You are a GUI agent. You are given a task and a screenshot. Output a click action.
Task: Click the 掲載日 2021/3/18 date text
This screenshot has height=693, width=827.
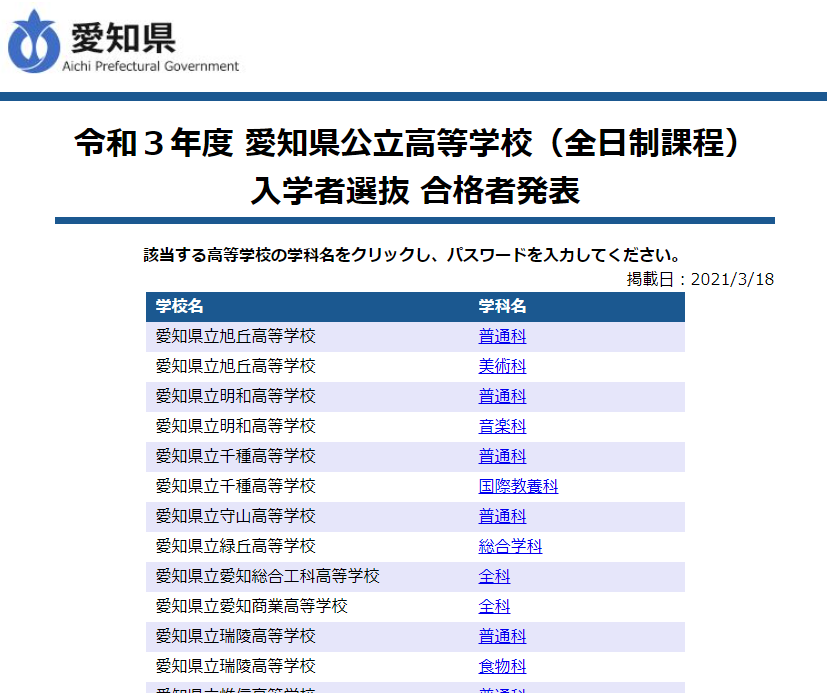(700, 279)
